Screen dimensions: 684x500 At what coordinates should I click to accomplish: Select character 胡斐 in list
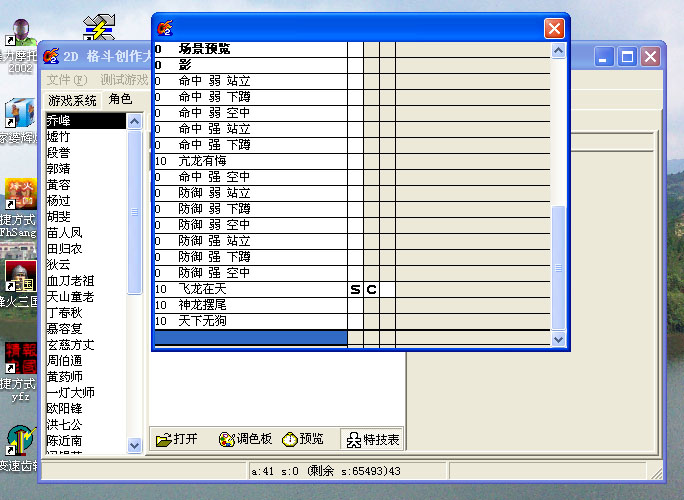click(86, 217)
